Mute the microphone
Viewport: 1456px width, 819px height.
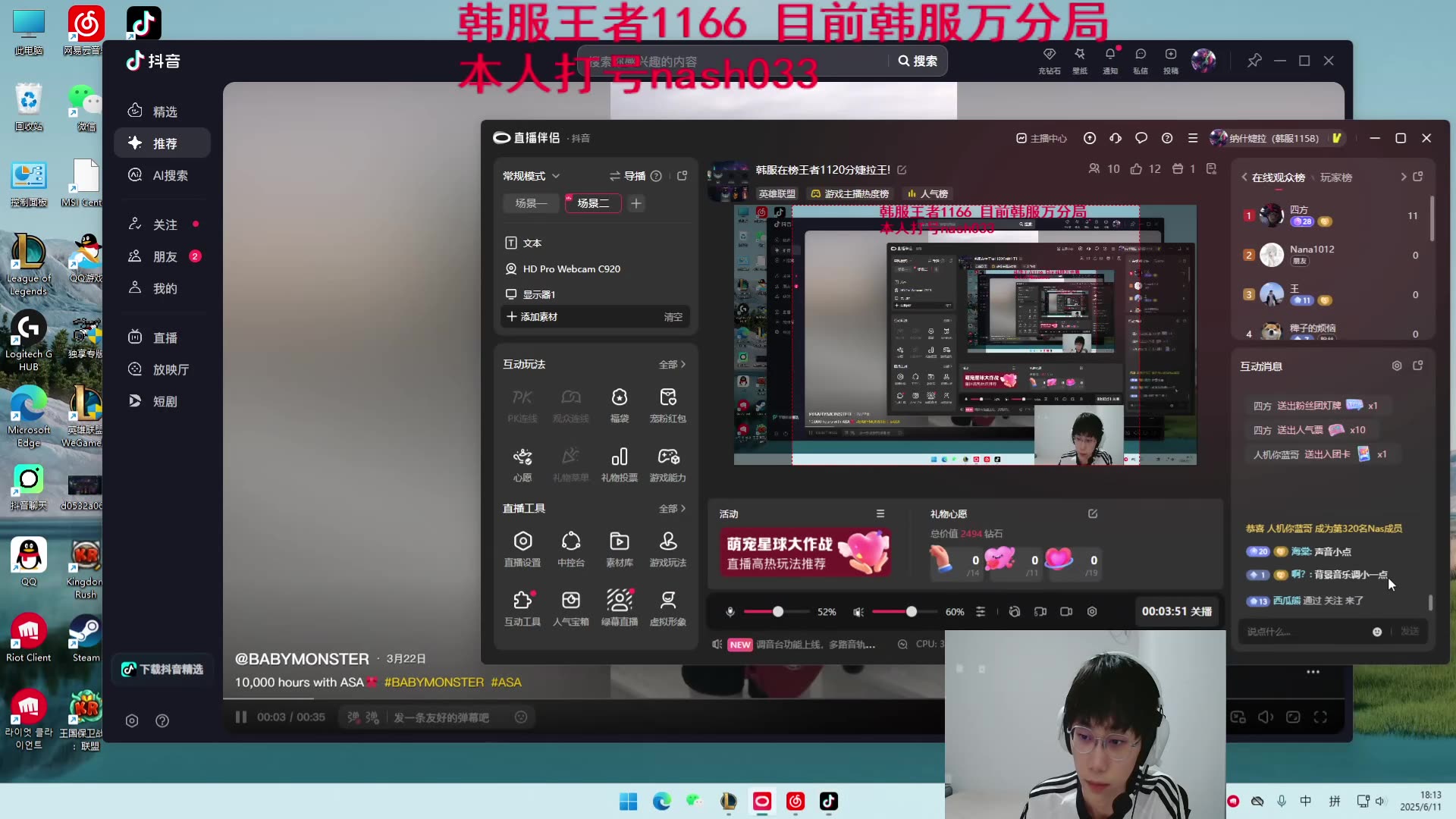pyautogui.click(x=730, y=611)
